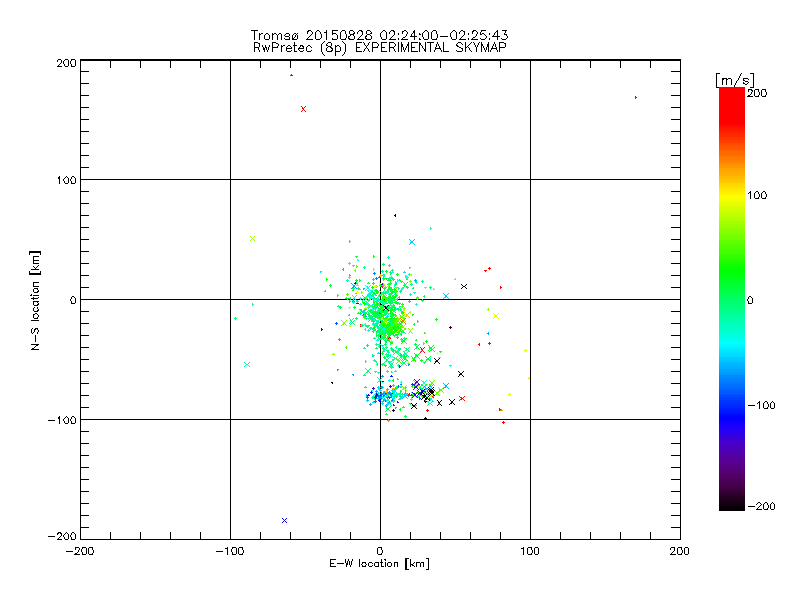800x600 pixels.
Task: Click the y-axis tick label '100'
Action: pyautogui.click(x=66, y=180)
